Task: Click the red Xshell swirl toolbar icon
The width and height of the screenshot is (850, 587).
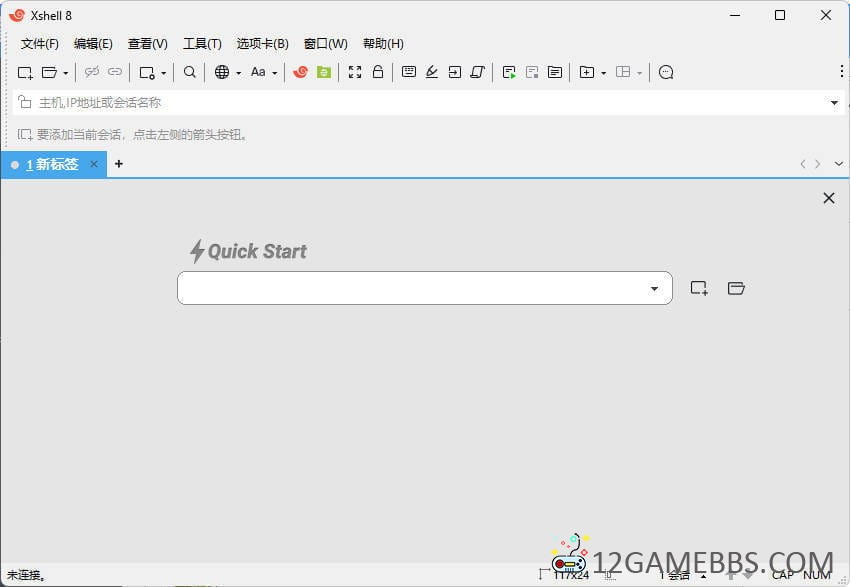Action: tap(300, 72)
